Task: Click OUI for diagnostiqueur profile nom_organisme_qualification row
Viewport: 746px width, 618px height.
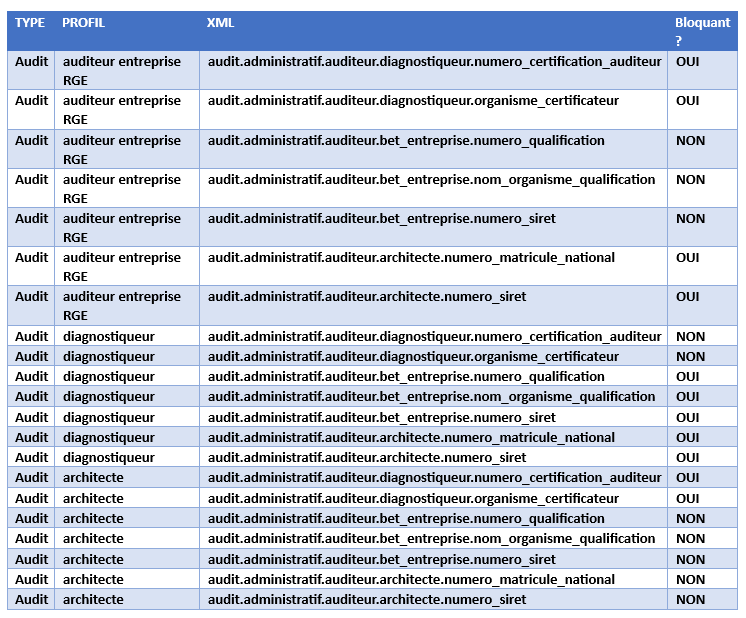Action: [x=687, y=397]
